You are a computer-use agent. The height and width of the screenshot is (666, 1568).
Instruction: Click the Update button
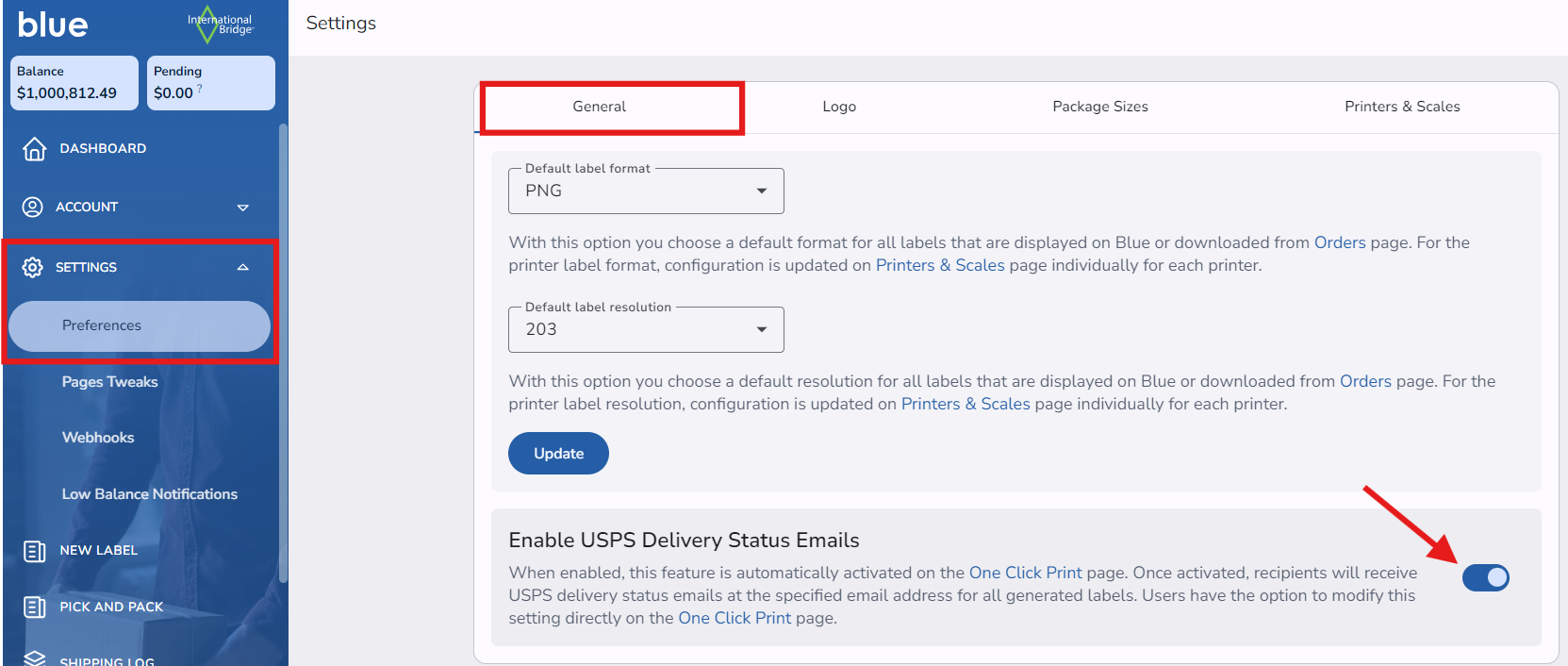click(558, 454)
